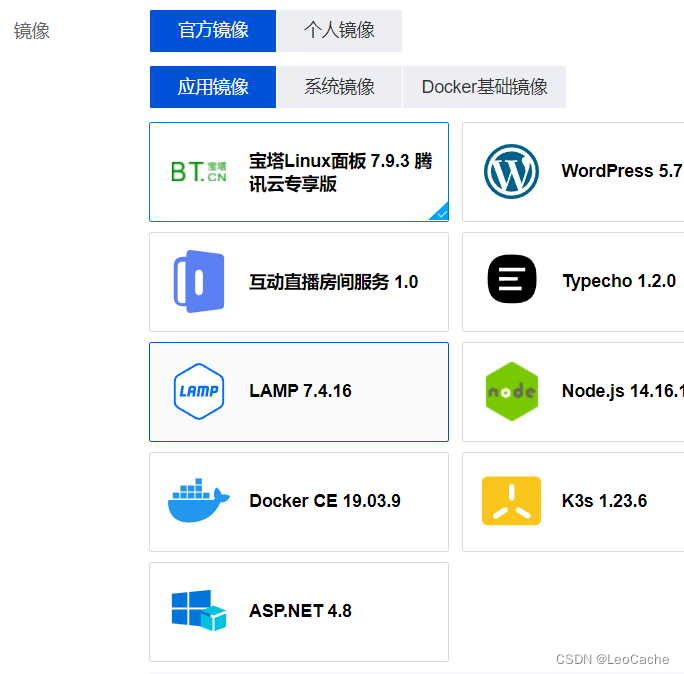Screen dimensions: 684x674
Task: Switch to the 官方镜像 tab
Action: coord(213,31)
